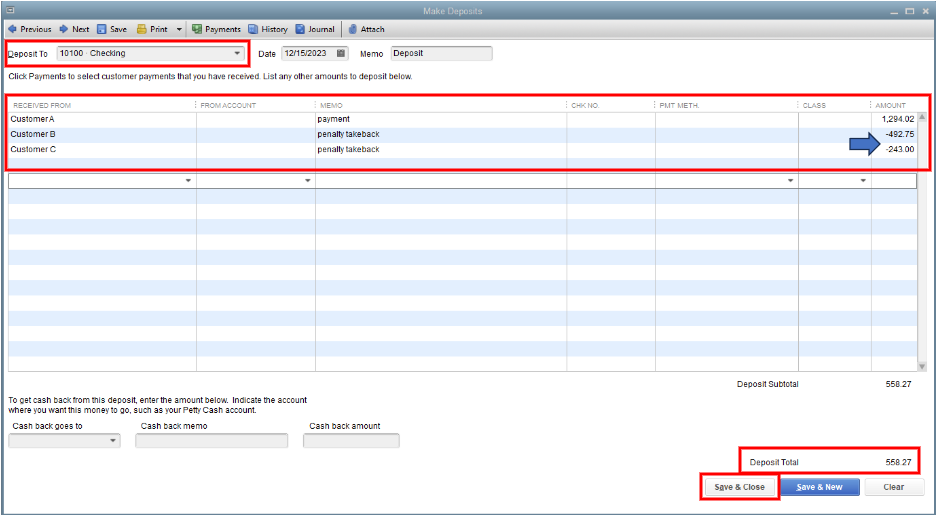The height and width of the screenshot is (516, 936).
Task: Click the Cash back amount field
Action: [x=351, y=441]
